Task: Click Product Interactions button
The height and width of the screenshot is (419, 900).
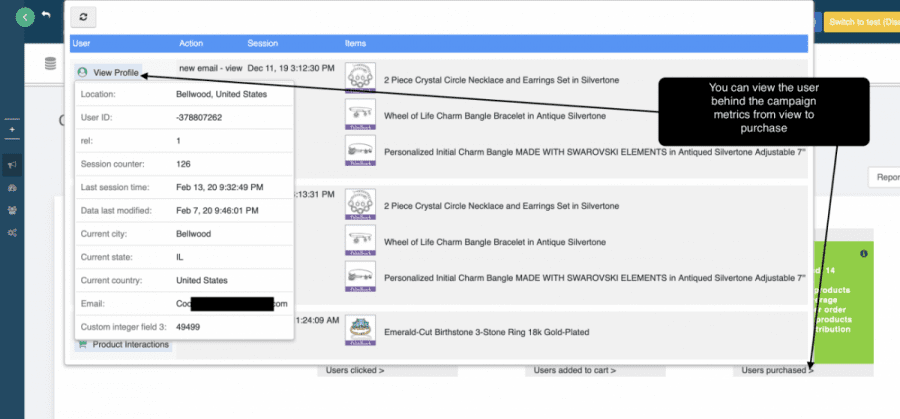Action: (122, 345)
